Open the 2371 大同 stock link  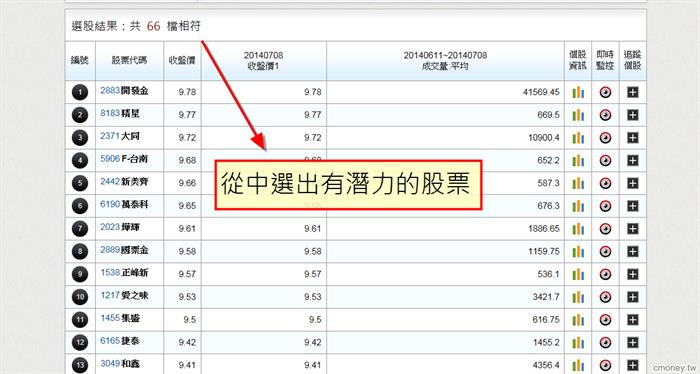[x=120, y=136]
